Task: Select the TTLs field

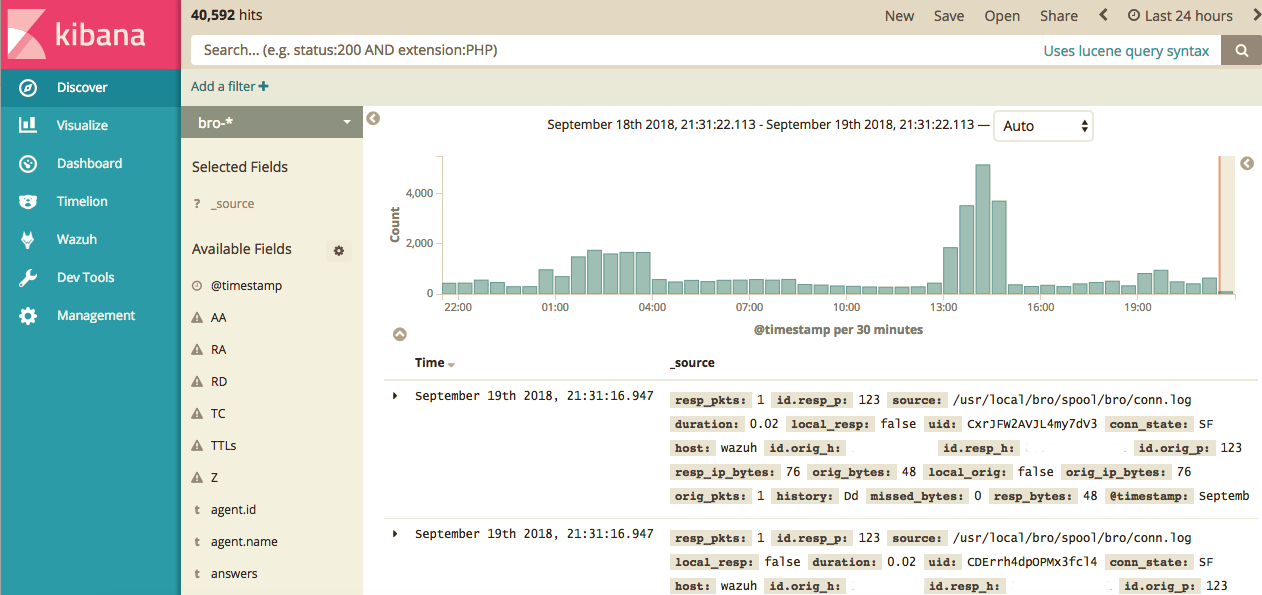Action: click(x=223, y=446)
